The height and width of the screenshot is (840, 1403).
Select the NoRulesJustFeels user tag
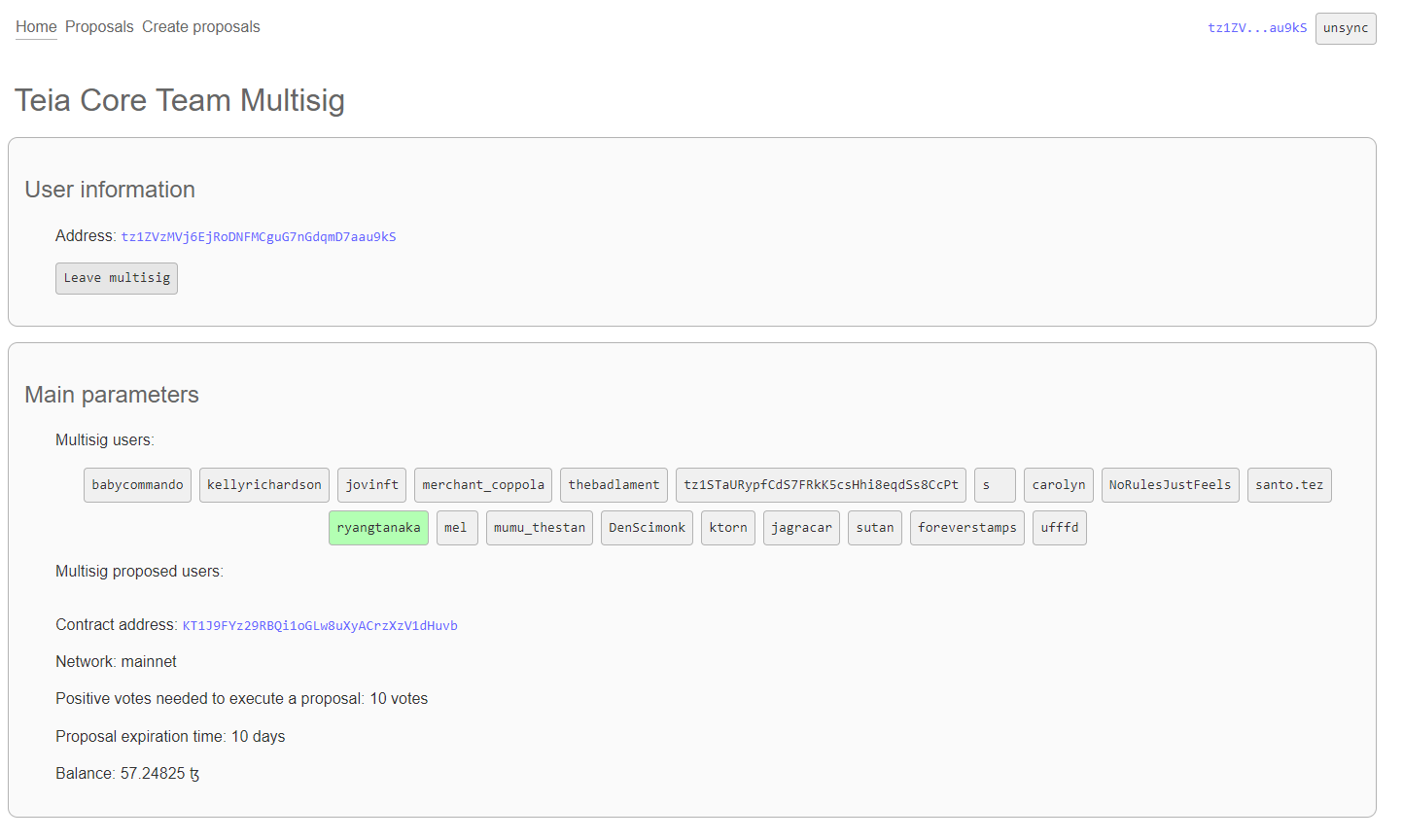pyautogui.click(x=1170, y=485)
